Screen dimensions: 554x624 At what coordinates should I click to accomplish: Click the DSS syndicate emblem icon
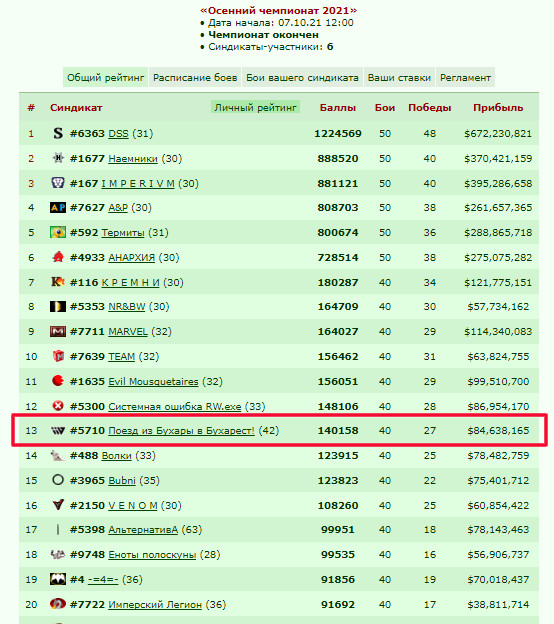tap(58, 133)
